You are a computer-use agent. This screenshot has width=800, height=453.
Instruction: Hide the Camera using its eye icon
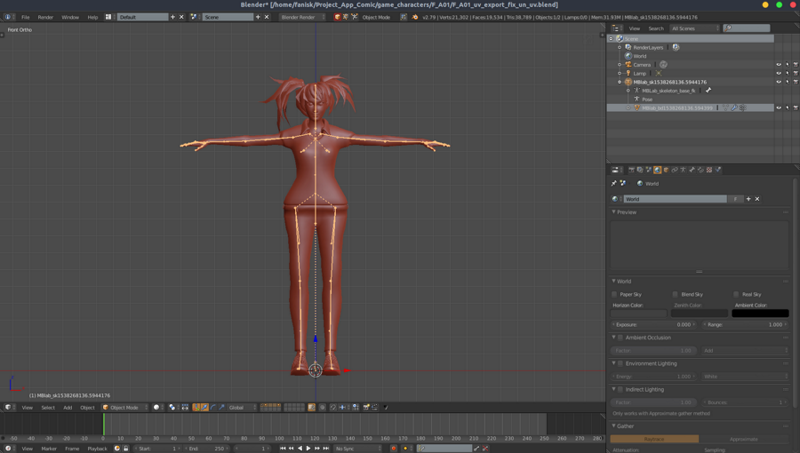779,64
